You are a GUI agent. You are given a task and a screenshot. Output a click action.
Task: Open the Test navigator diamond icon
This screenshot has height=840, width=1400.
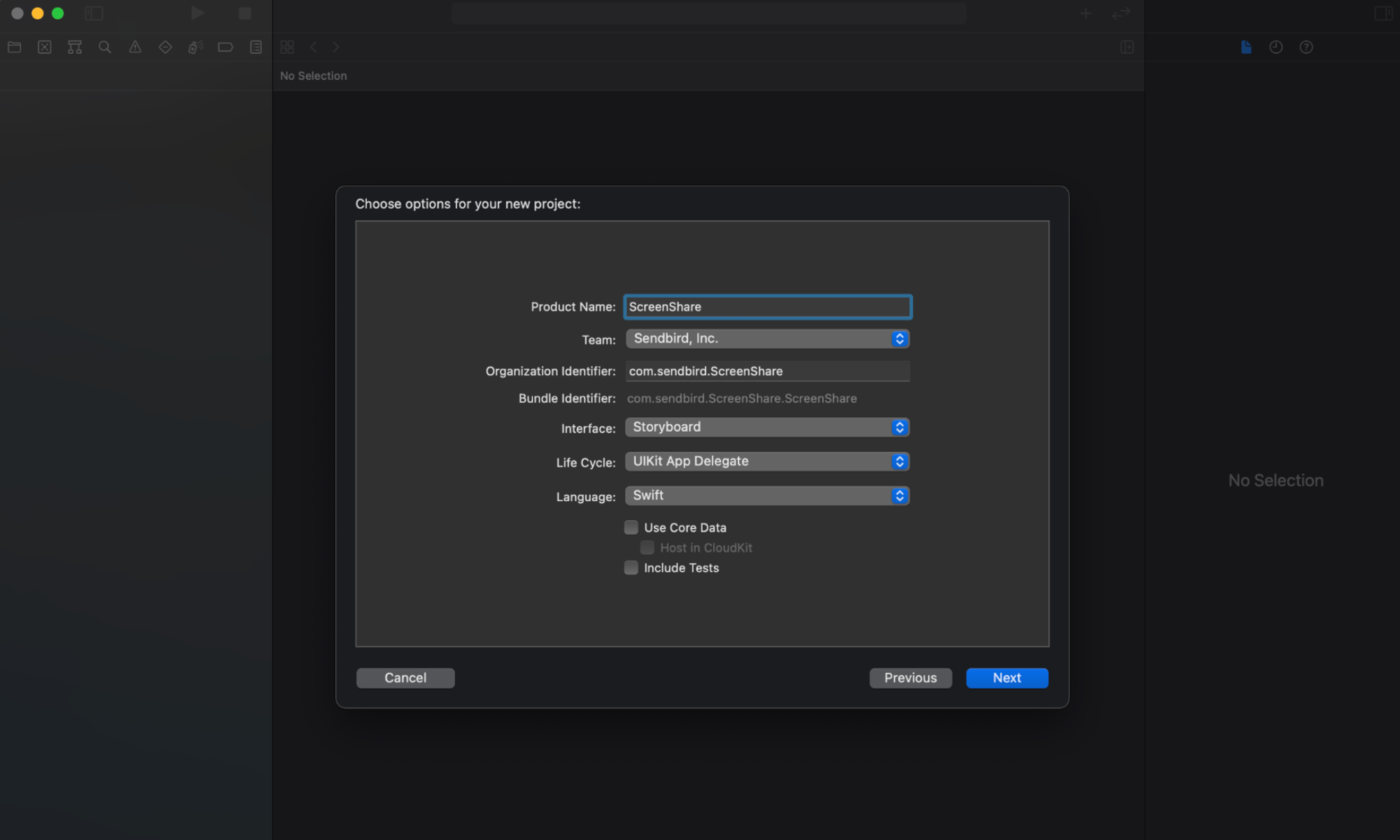tap(165, 47)
